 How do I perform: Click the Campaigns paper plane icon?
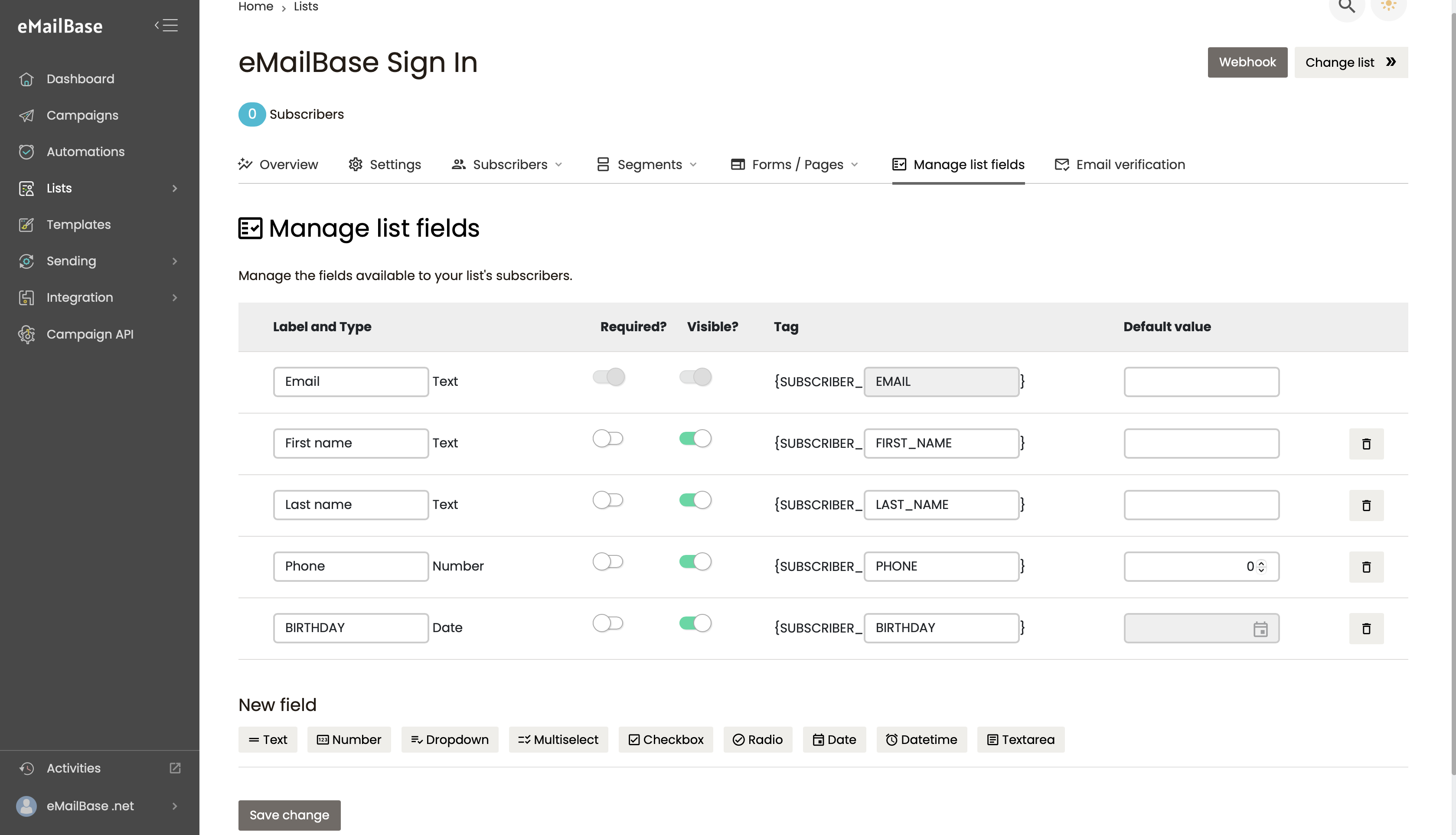click(26, 115)
